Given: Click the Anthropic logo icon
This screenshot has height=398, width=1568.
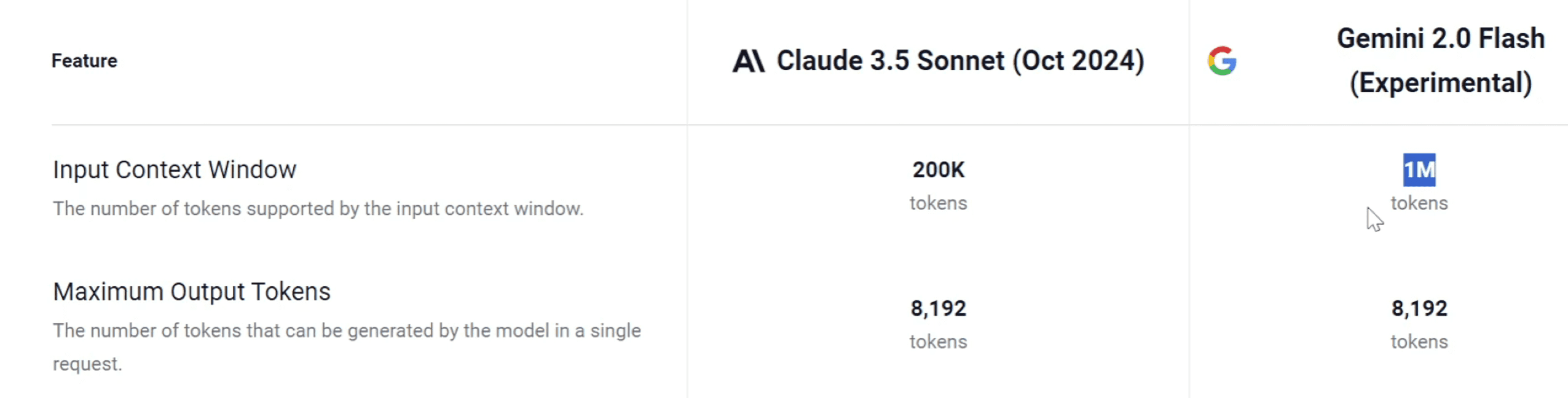Looking at the screenshot, I should 747,61.
